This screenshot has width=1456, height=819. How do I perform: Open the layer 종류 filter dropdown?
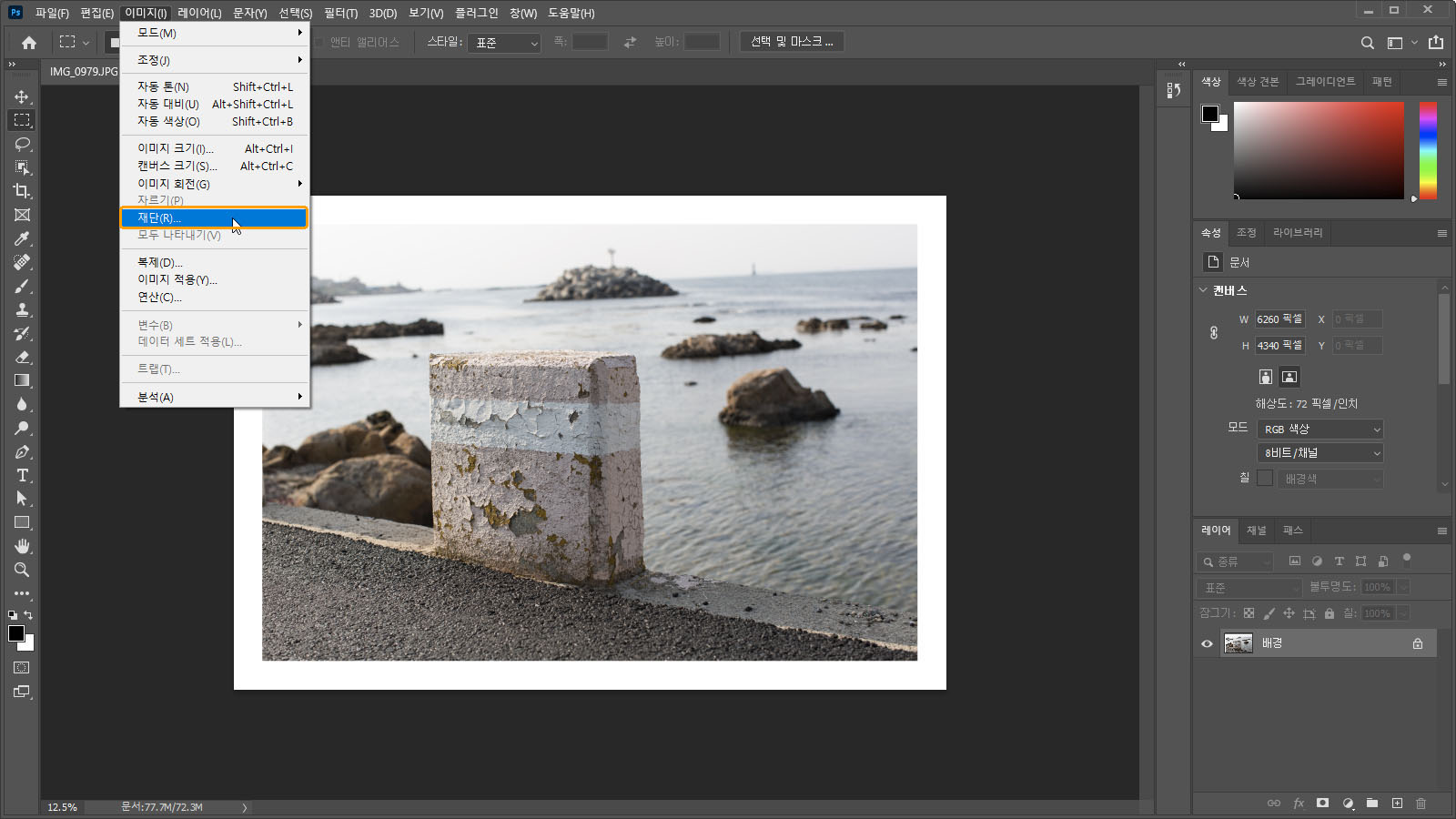[x=1236, y=561]
